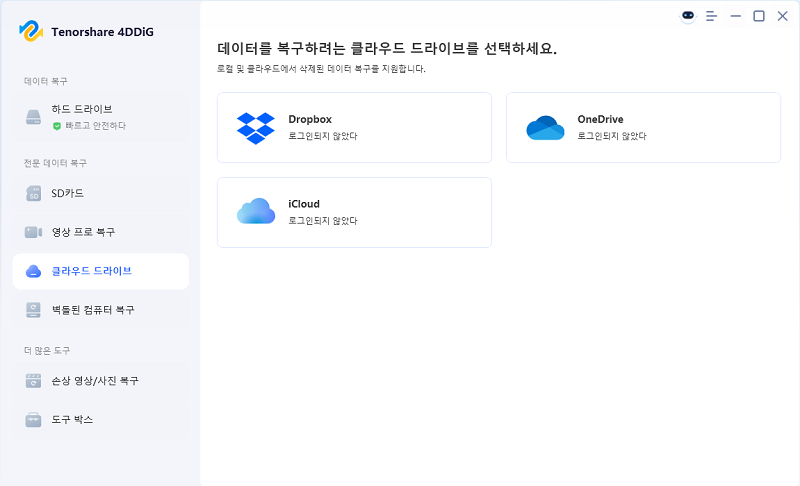Image resolution: width=800 pixels, height=486 pixels.
Task: Click the 더 많은 도구 section header
Action: [47, 351]
